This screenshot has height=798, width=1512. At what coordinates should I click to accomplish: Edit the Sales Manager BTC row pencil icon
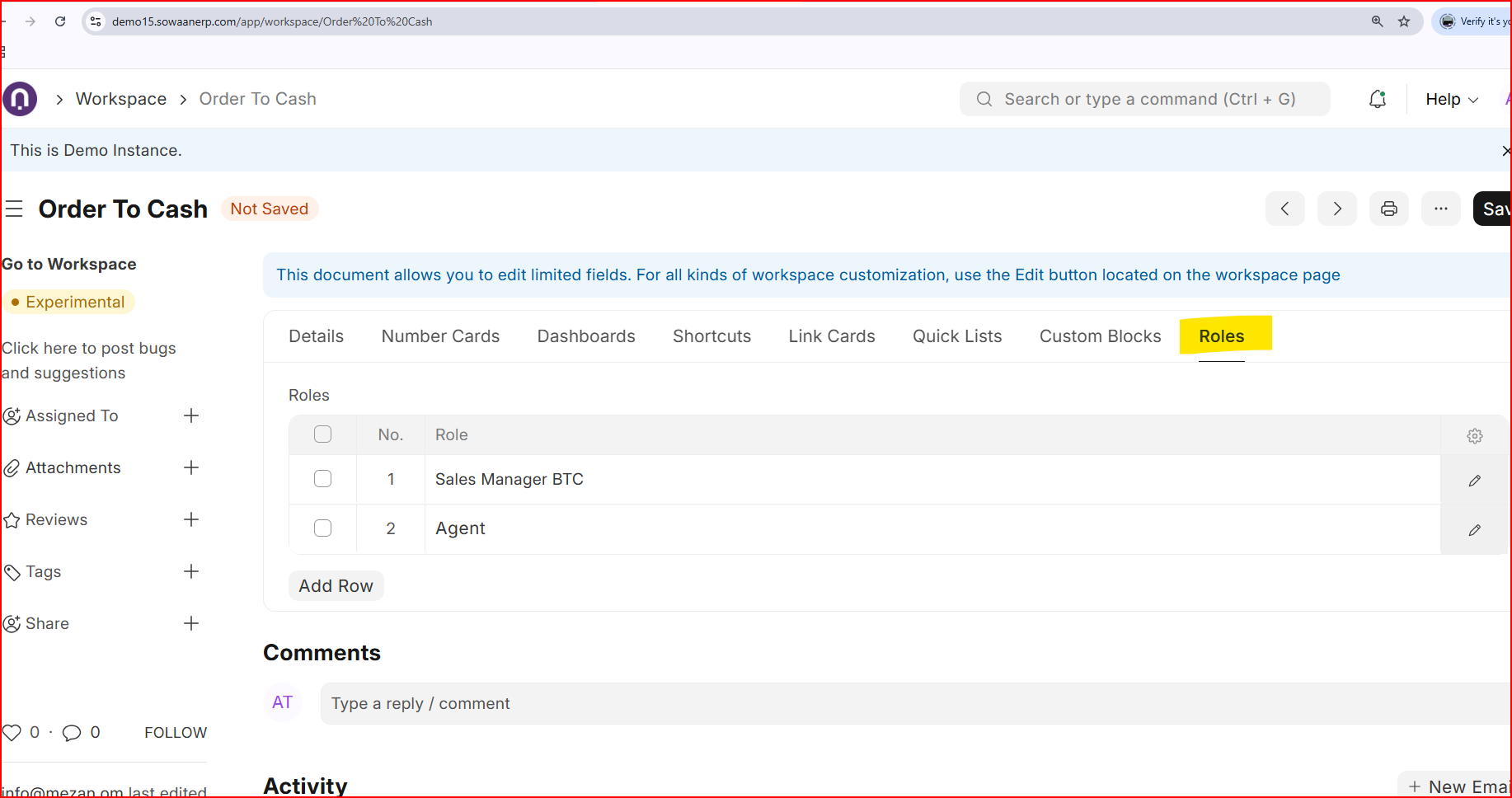pos(1474,481)
